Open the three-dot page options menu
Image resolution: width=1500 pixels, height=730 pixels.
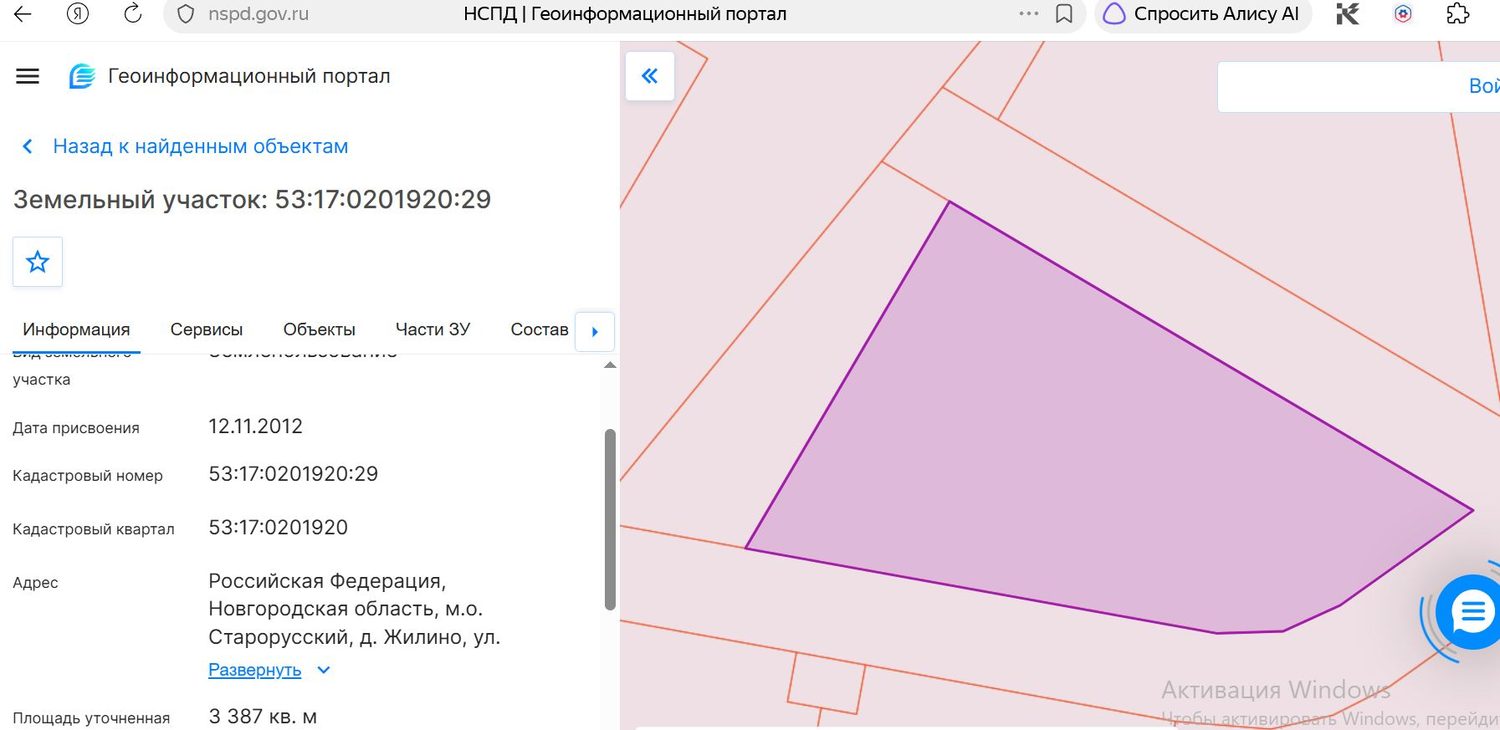pyautogui.click(x=1029, y=14)
